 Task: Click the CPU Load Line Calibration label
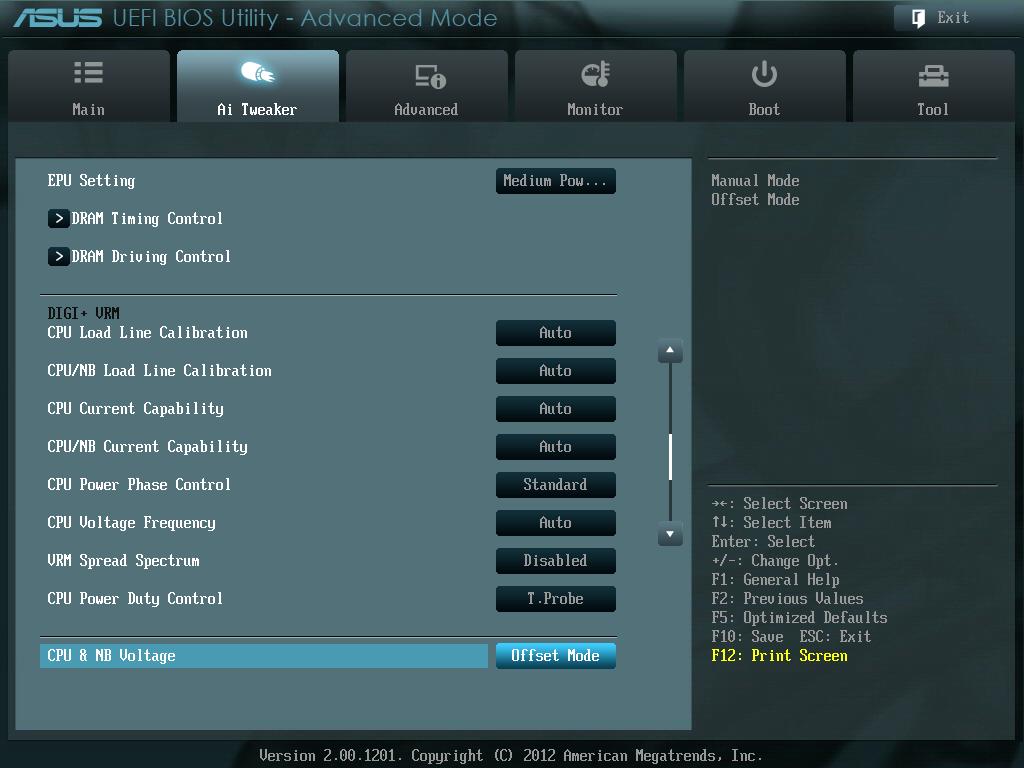click(148, 333)
